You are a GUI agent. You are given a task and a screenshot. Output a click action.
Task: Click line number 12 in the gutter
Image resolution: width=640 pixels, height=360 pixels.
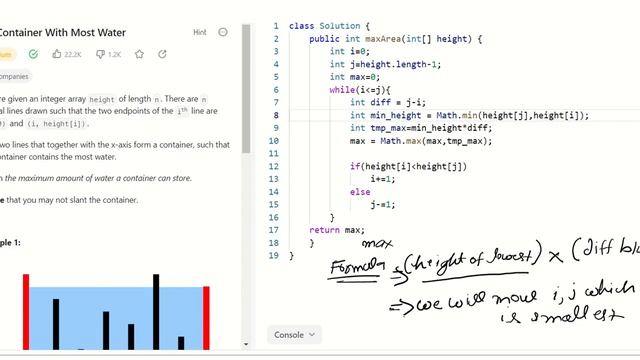274,166
